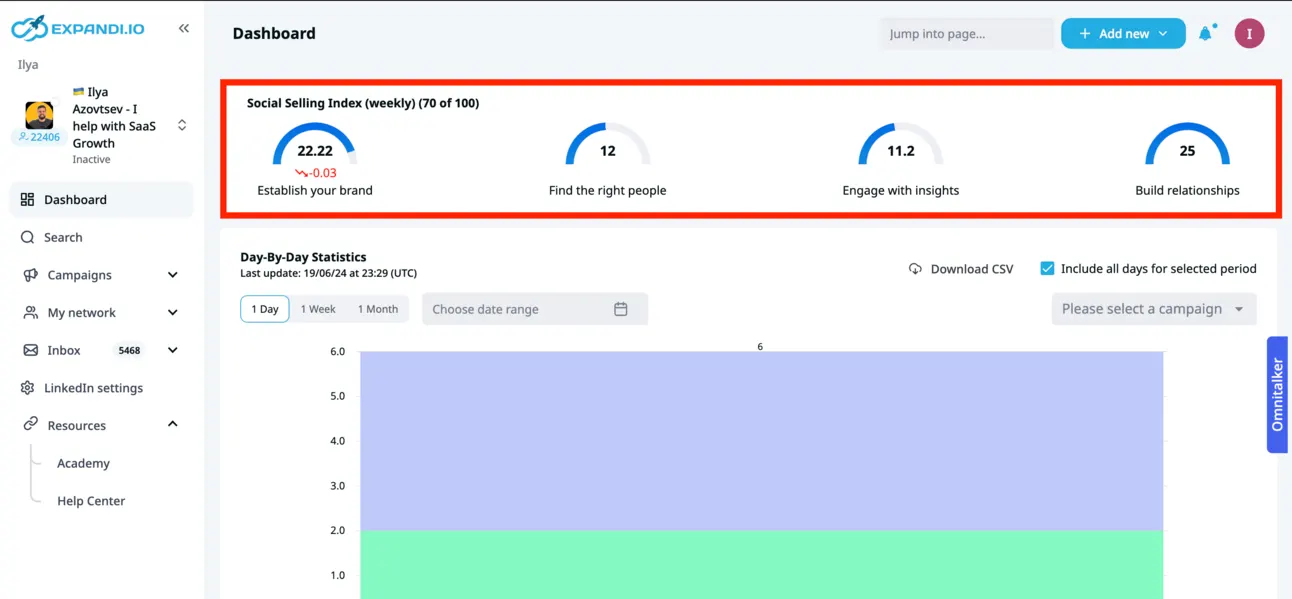The width and height of the screenshot is (1292, 599).
Task: Click the Engage with insights gauge
Action: point(901,146)
